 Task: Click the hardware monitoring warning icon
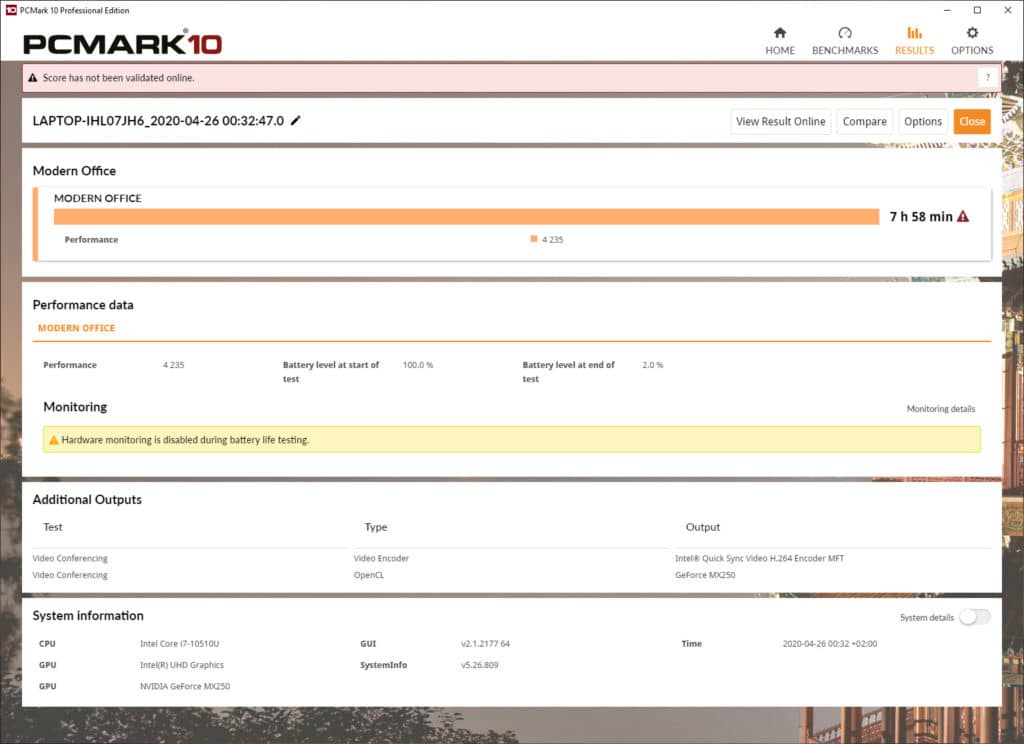pyautogui.click(x=54, y=440)
